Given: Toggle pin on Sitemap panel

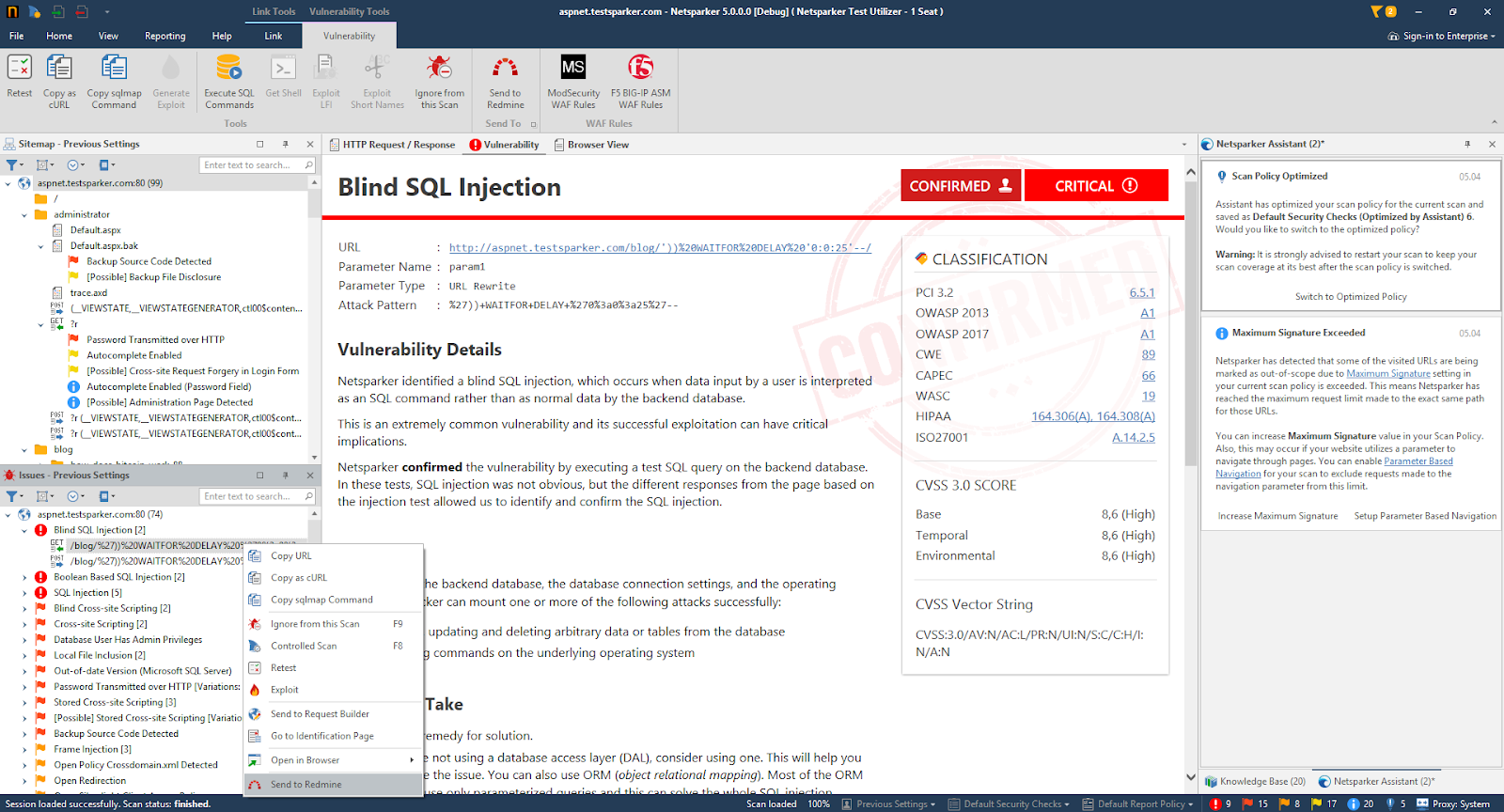Looking at the screenshot, I should pos(285,144).
